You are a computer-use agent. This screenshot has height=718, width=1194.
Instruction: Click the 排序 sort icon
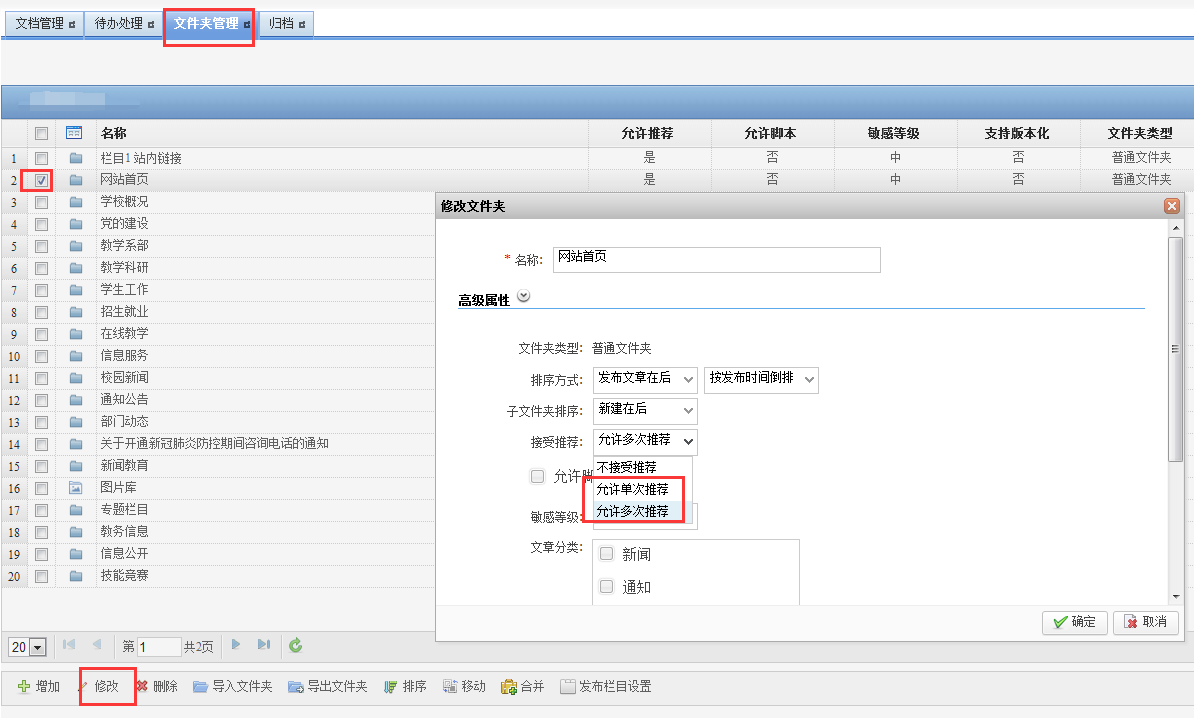point(391,687)
